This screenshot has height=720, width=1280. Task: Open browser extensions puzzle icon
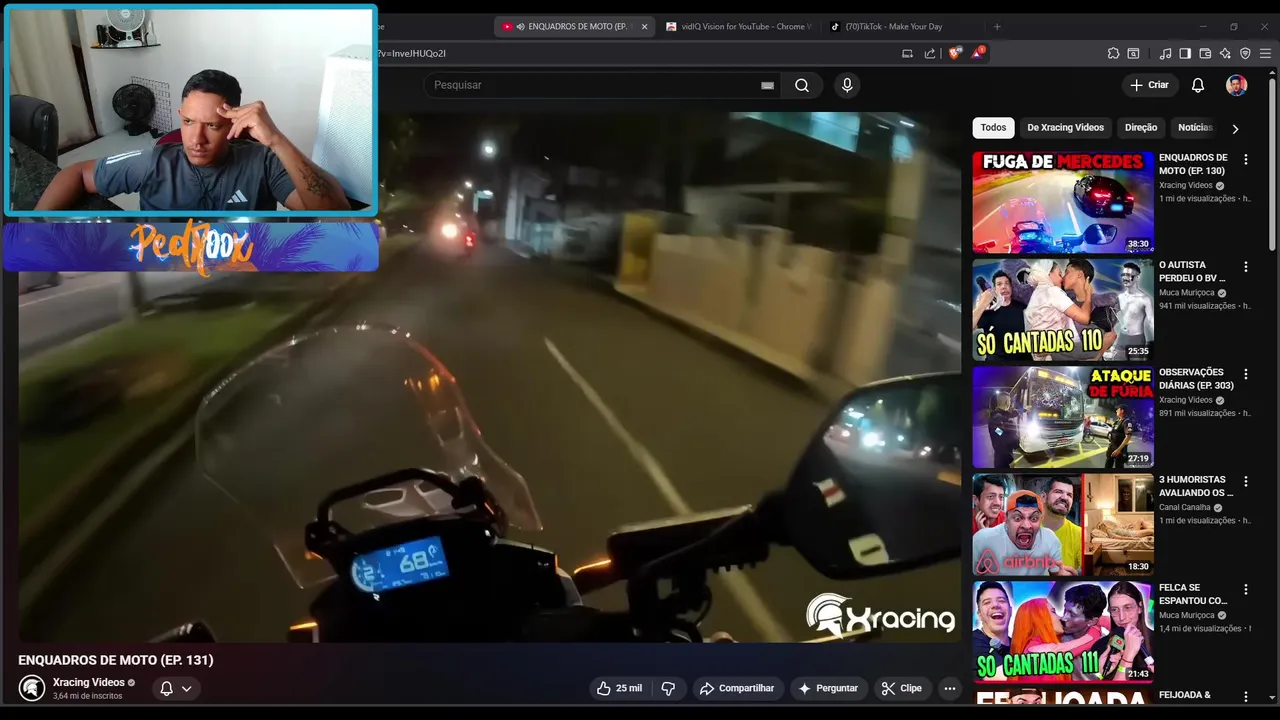click(1113, 53)
